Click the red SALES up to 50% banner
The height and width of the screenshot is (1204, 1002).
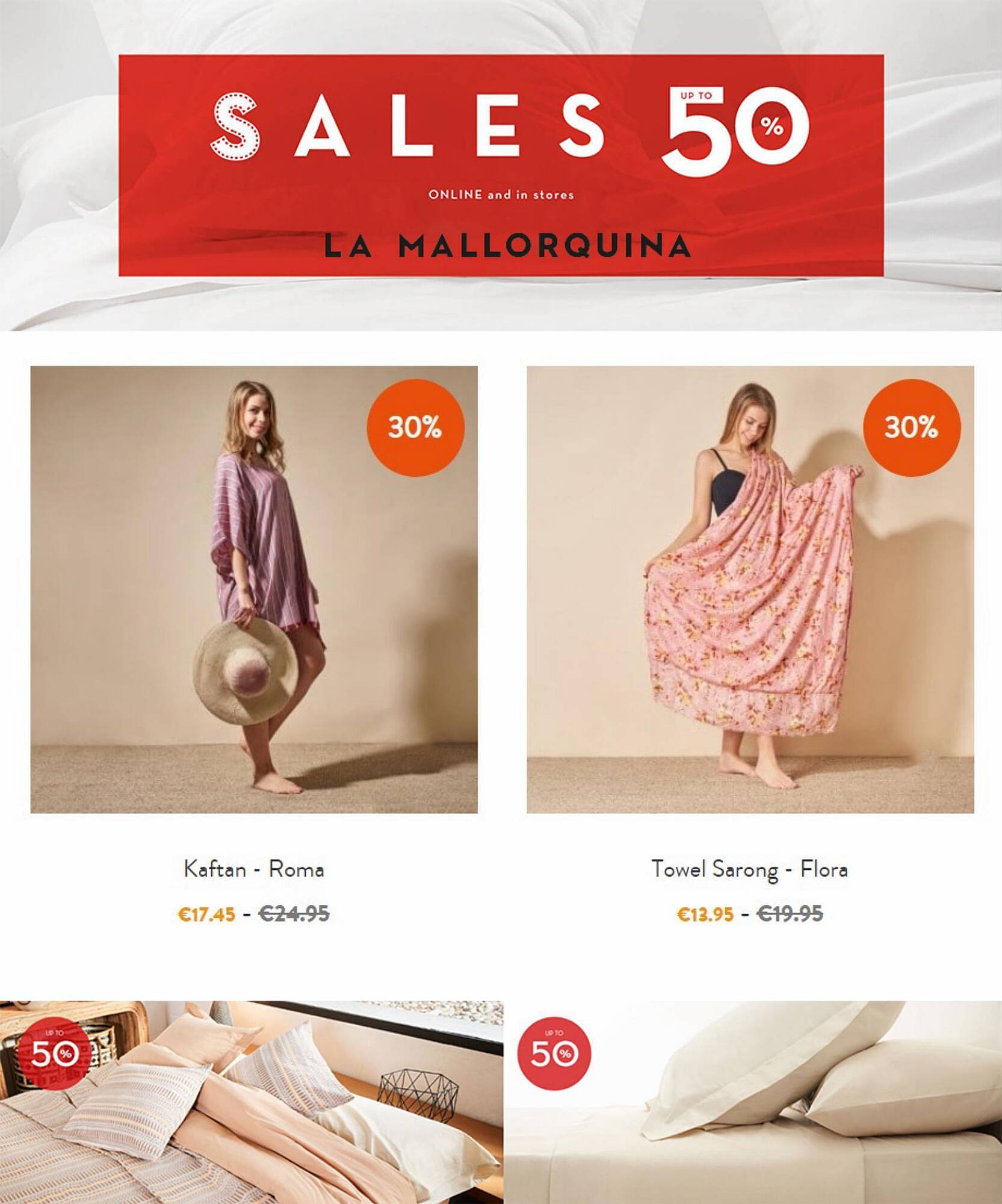(501, 166)
